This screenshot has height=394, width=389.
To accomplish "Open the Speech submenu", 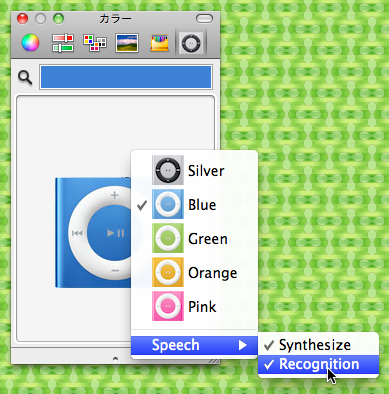I will (x=194, y=345).
